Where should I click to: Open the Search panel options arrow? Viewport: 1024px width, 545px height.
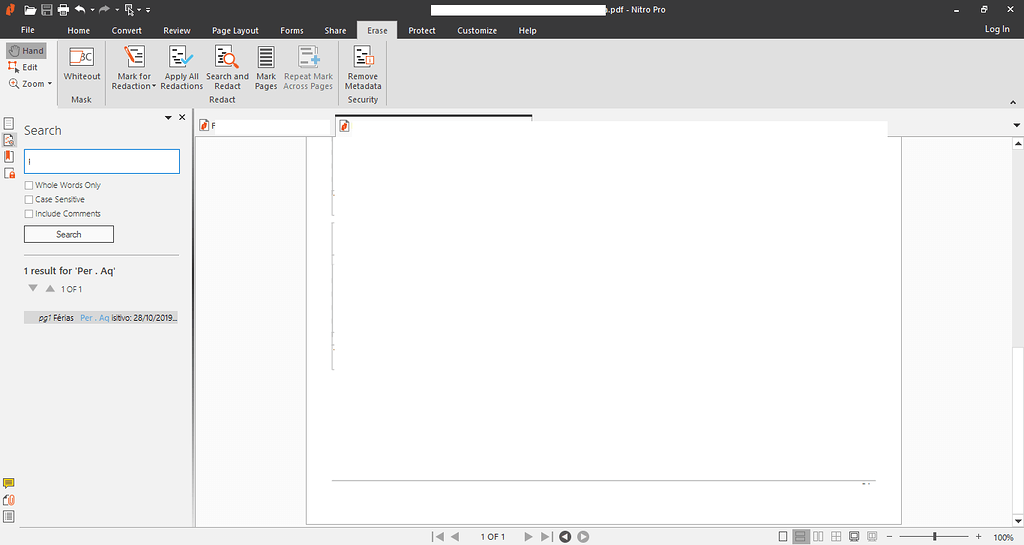(x=168, y=118)
